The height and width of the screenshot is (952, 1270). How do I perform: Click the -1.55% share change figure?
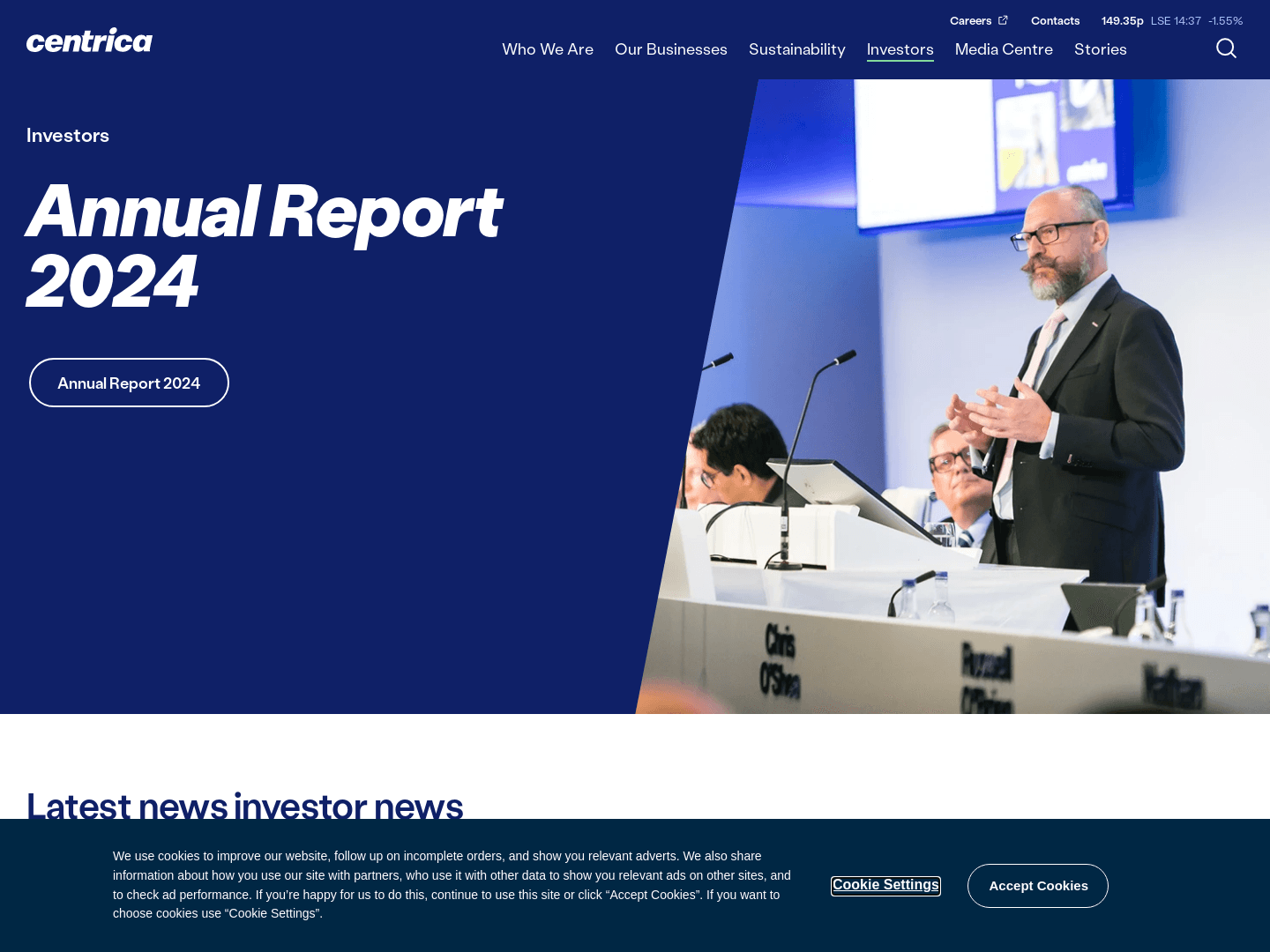1225,20
